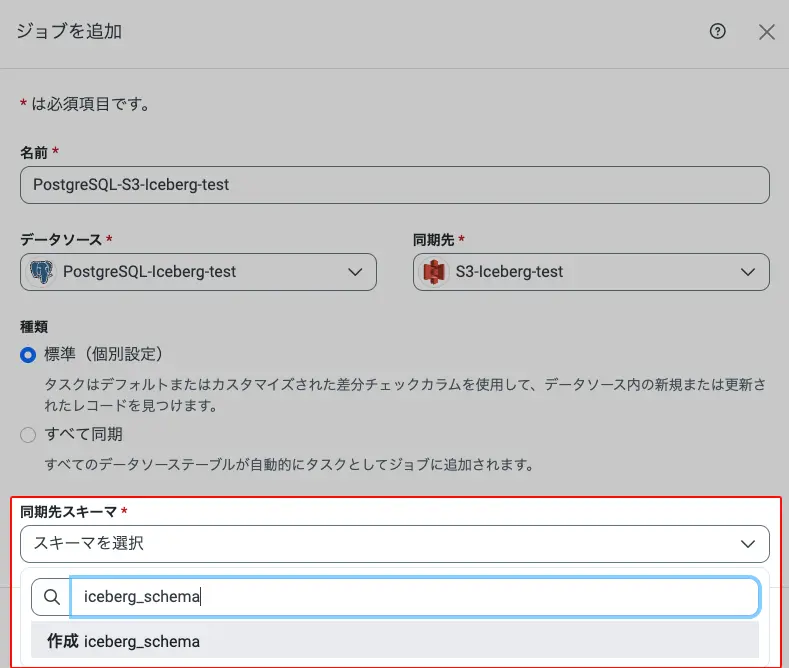
Task: Click the schema search input field
Action: (414, 597)
